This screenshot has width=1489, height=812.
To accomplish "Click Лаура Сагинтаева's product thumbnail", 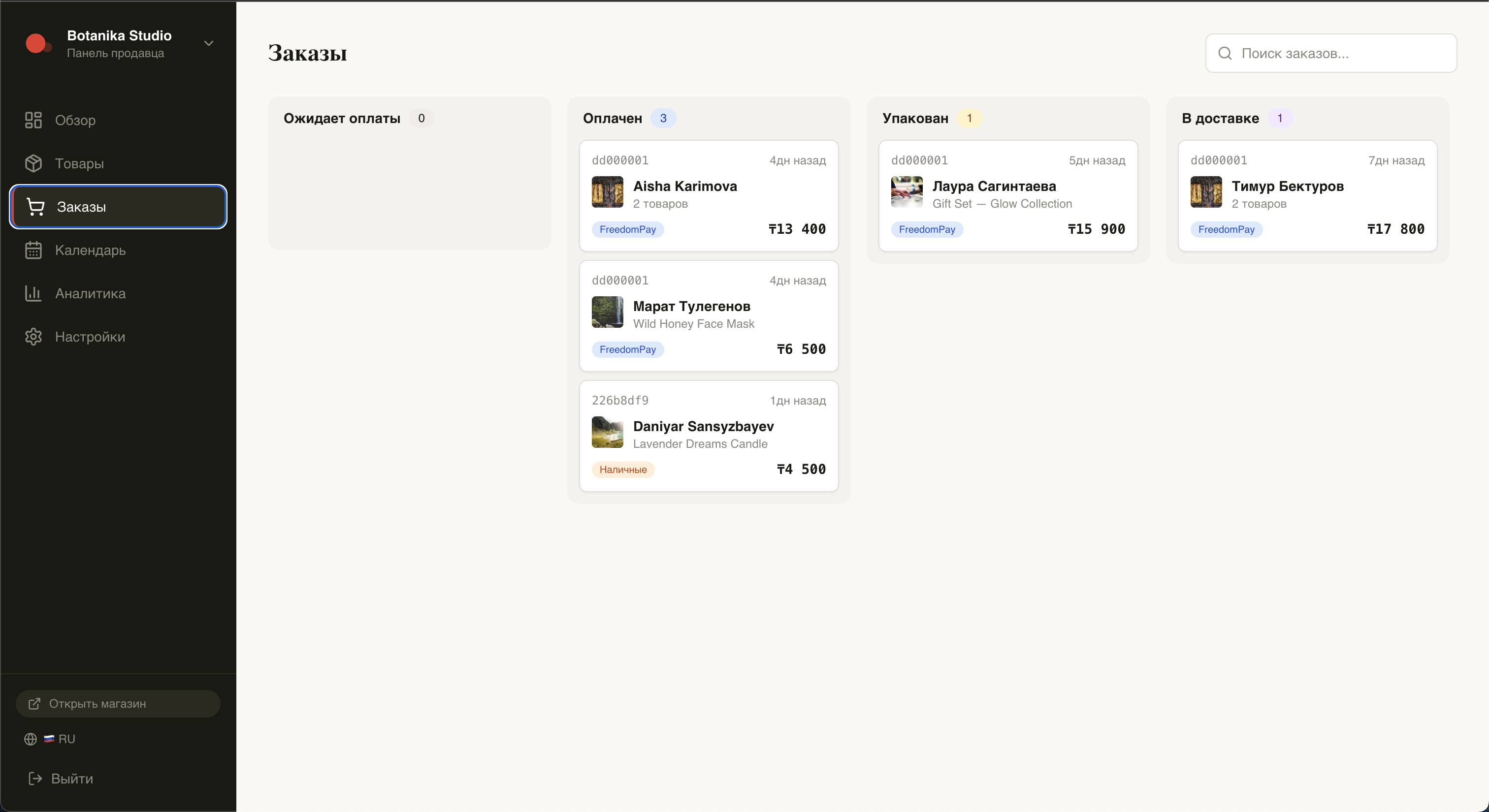I will point(907,192).
